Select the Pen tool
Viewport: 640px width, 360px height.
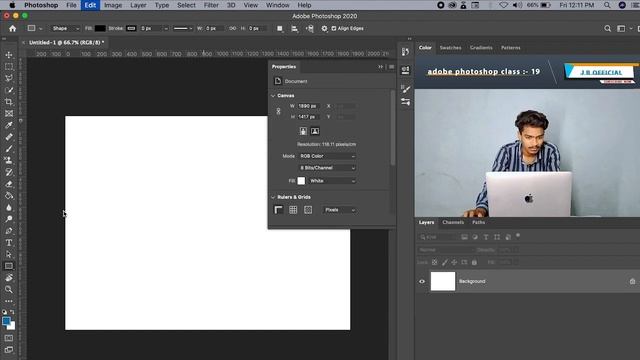9,231
